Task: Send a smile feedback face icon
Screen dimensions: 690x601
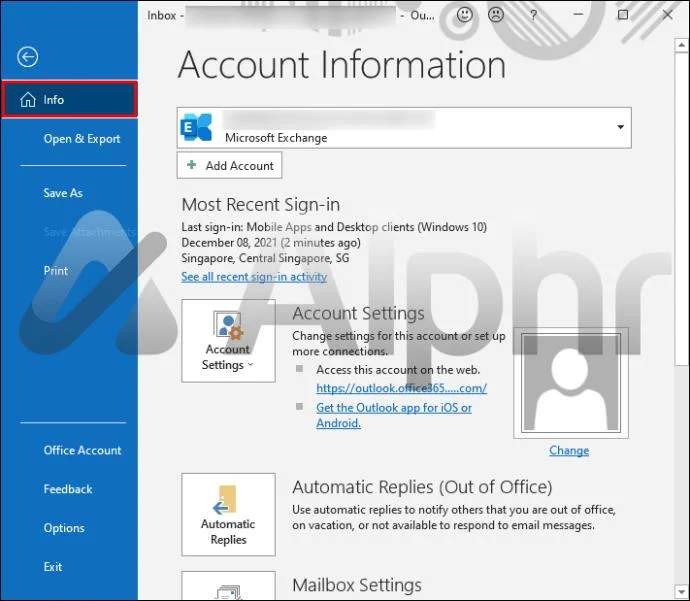Action: pos(465,15)
